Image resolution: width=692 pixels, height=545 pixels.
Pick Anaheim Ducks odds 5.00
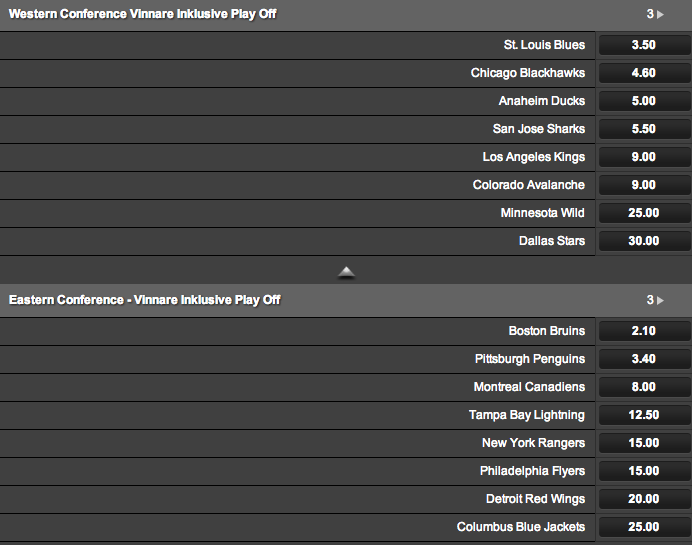(644, 101)
